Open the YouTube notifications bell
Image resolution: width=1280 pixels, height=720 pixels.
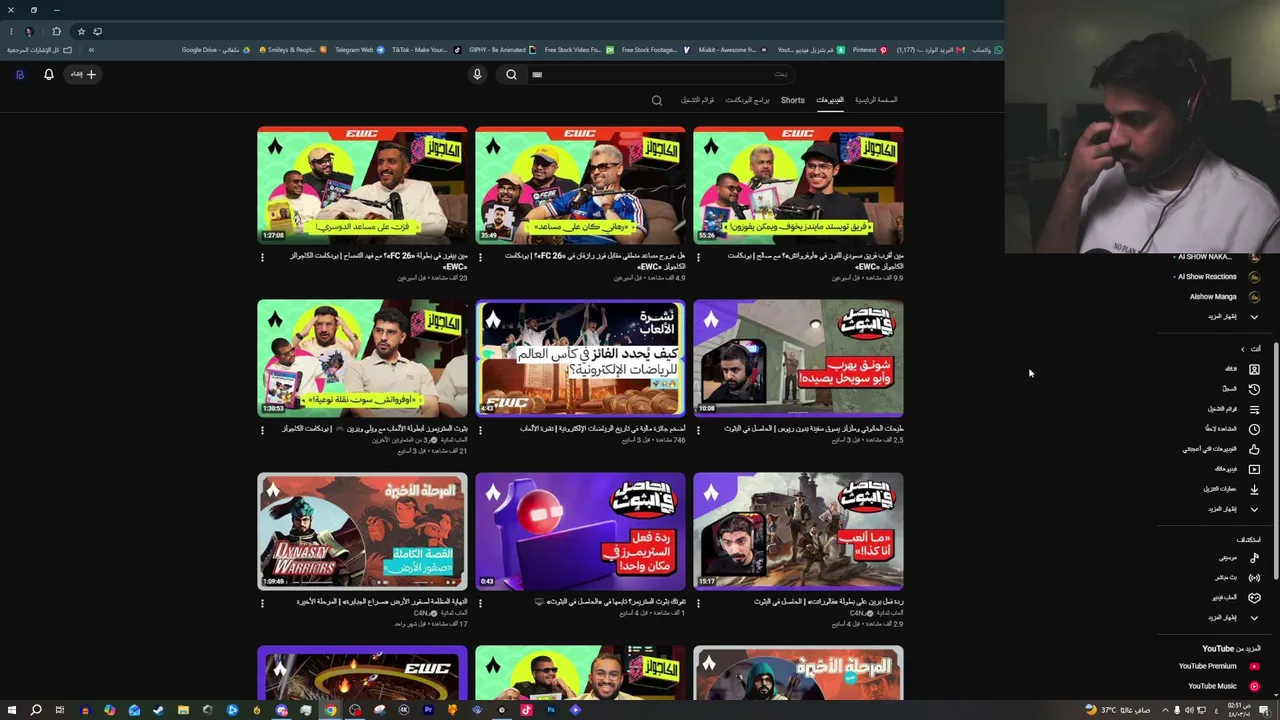(x=49, y=74)
